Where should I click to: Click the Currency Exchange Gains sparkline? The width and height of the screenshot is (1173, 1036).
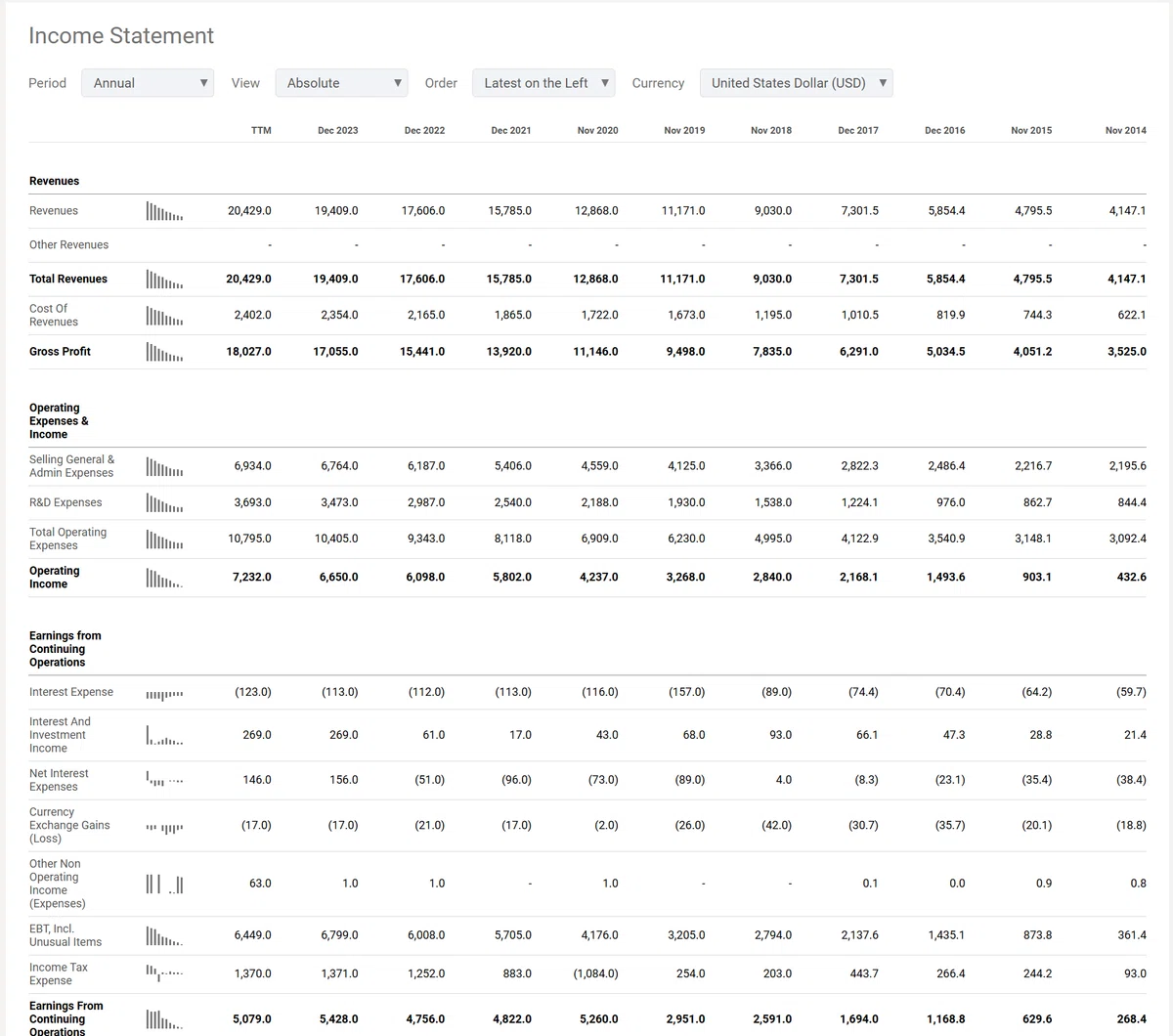(164, 828)
